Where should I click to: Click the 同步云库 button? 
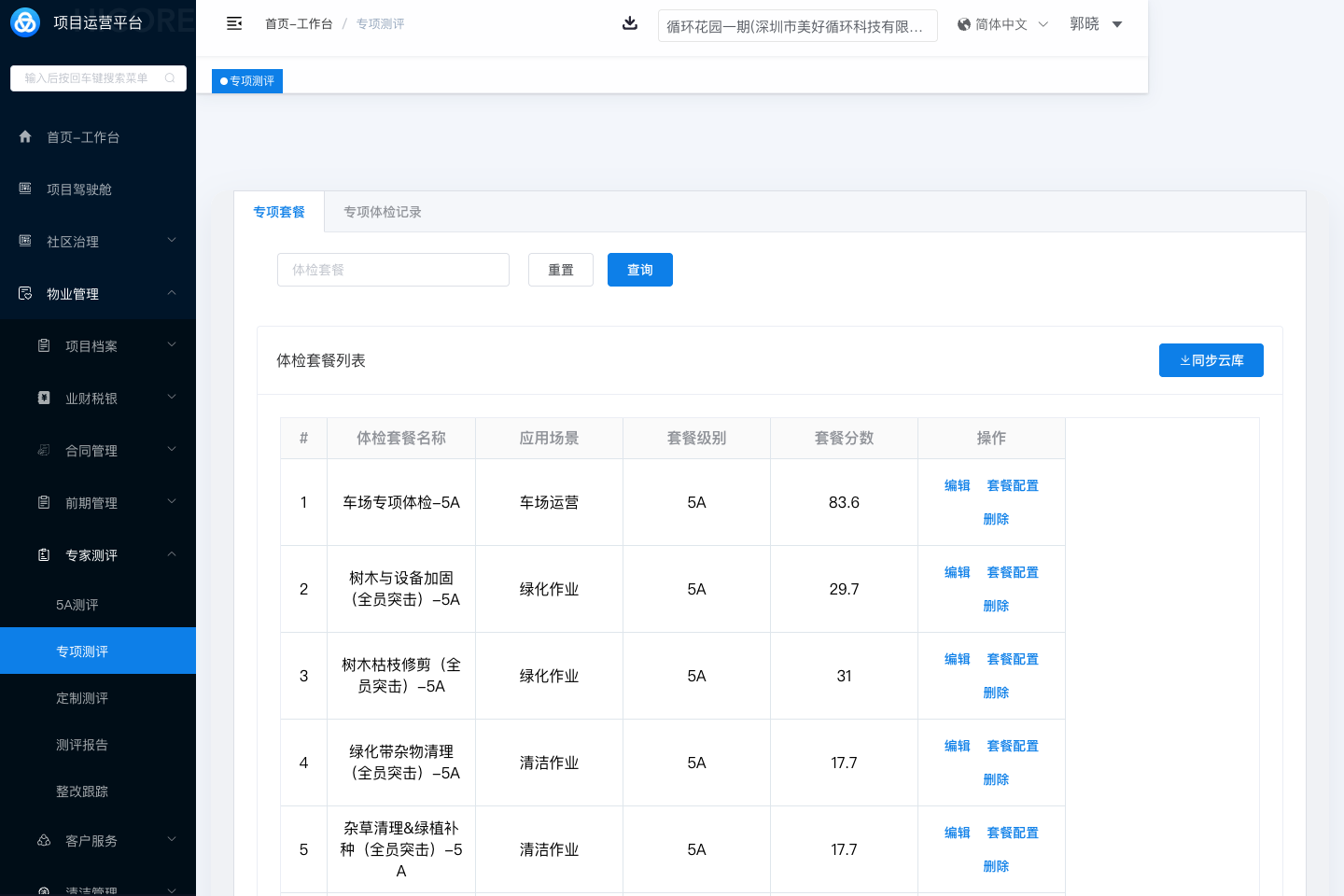[x=1211, y=360]
